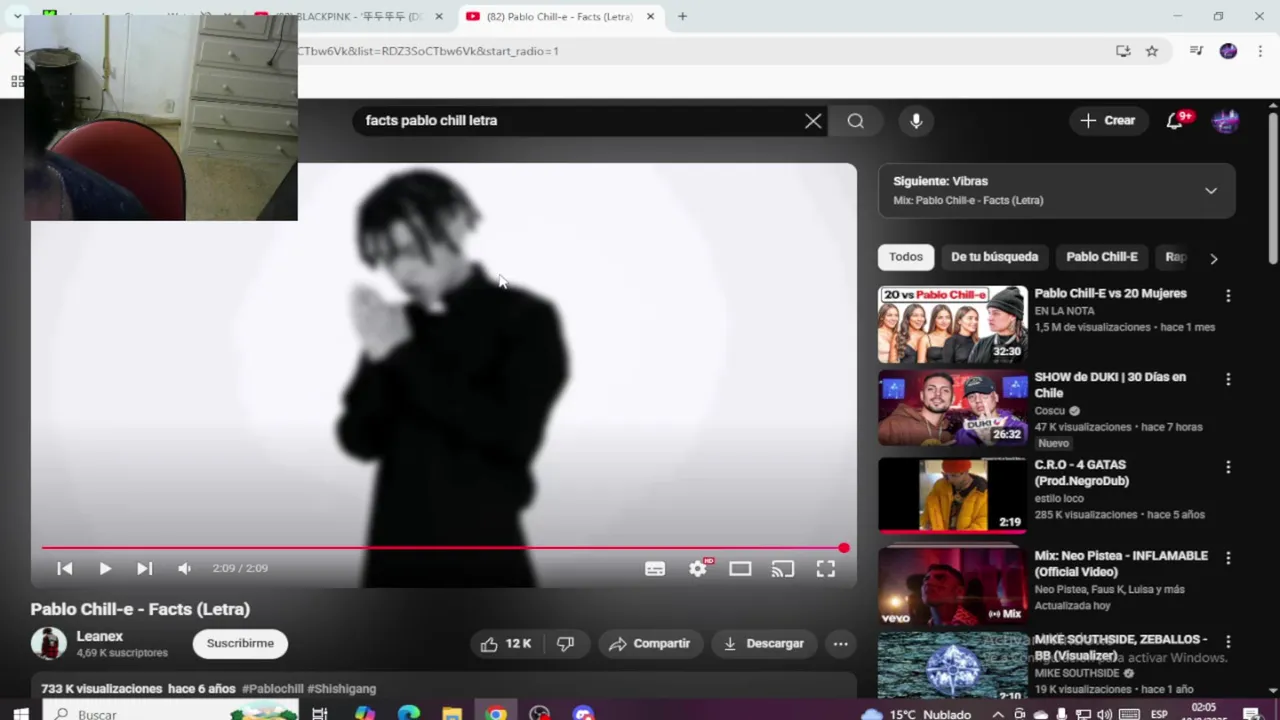1280x720 pixels.
Task: Open SHOW de DUKI 30 Días thumbnail
Action: [x=952, y=408]
